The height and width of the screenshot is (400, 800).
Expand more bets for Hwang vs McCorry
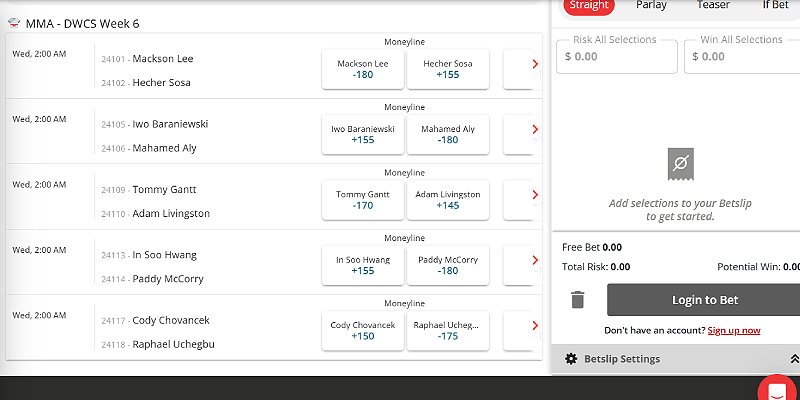(534, 260)
